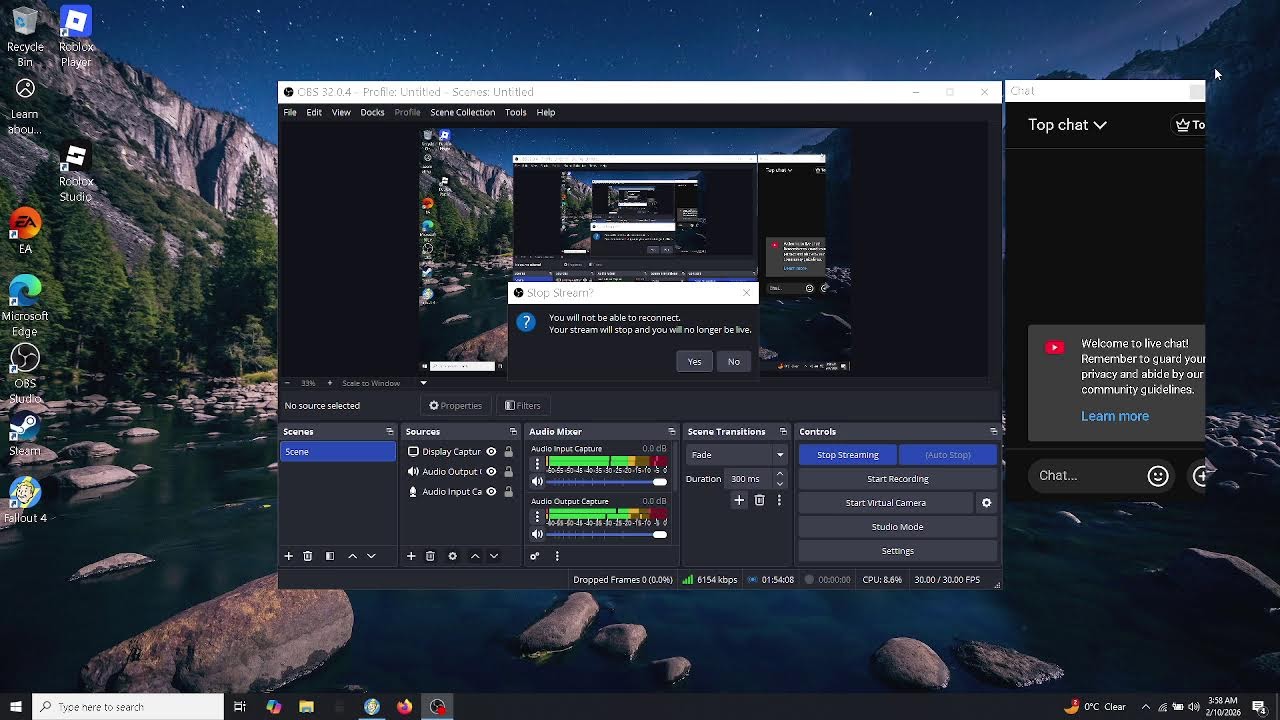Screen dimensions: 1280x720
Task: Toggle lock on Display Capture source
Action: (508, 452)
